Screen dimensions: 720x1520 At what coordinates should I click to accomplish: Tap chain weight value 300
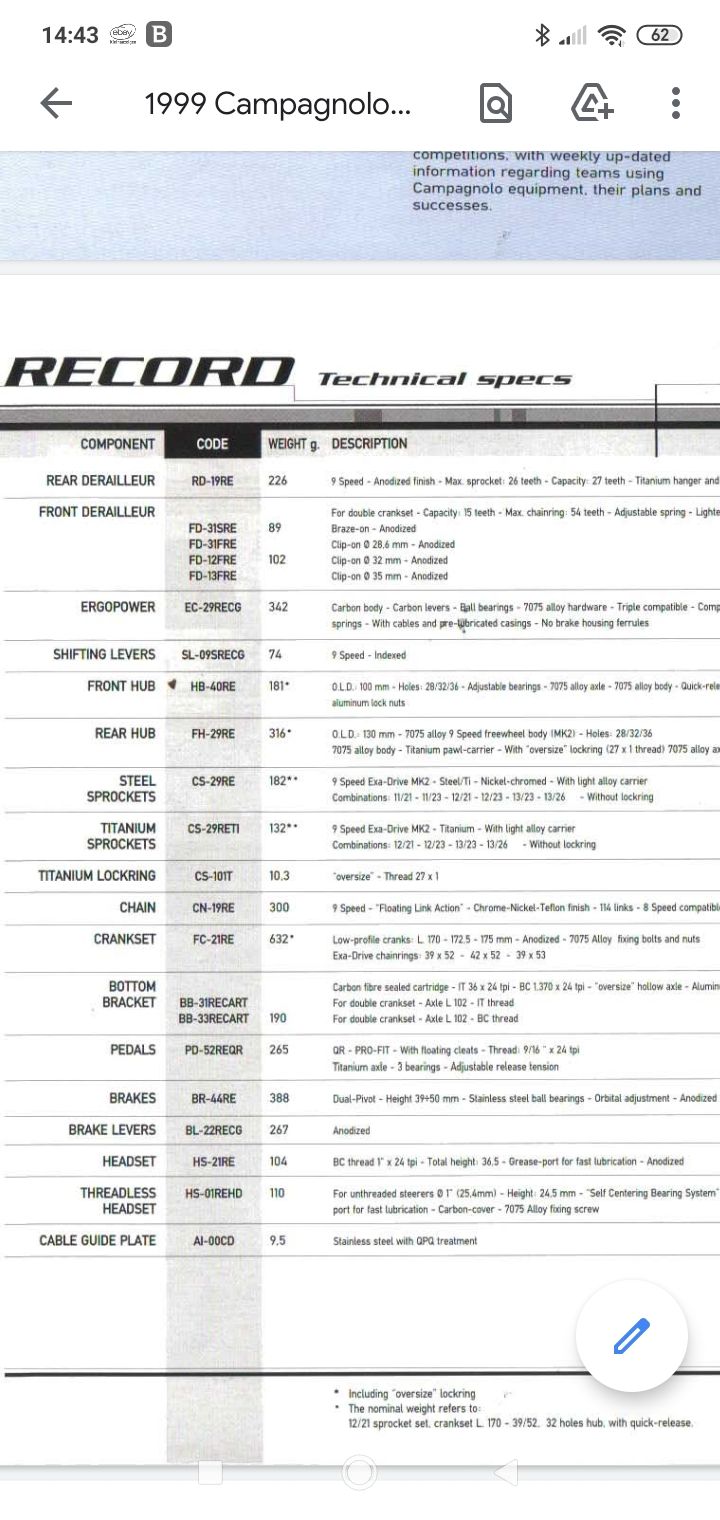(279, 908)
